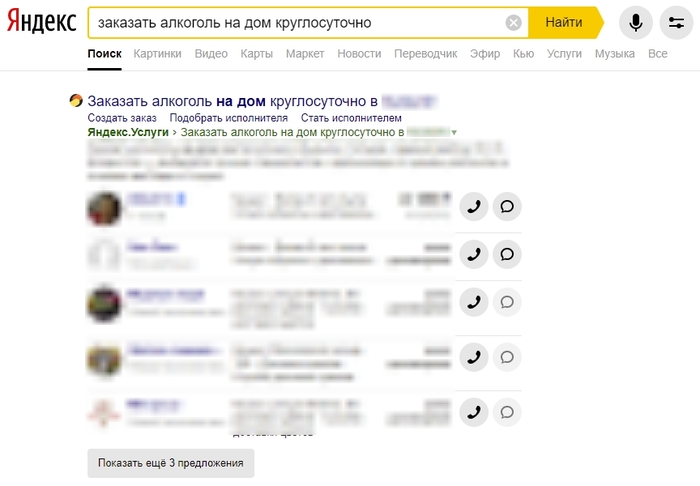Click Показать ещё 3 предложения button
Image resolution: width=700 pixels, height=486 pixels.
pyautogui.click(x=171, y=463)
